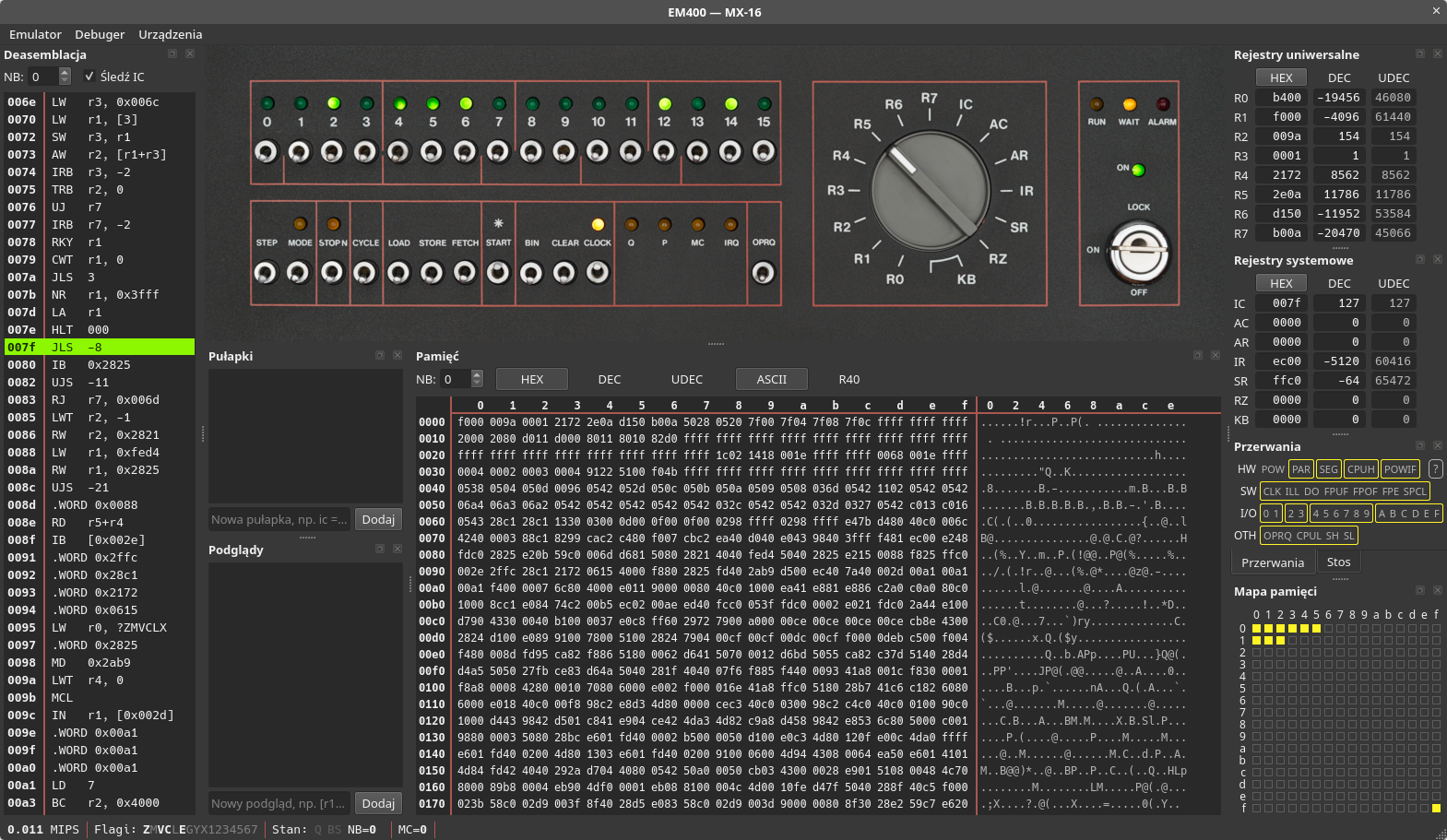Flip data key switch 0
Screen dimensions: 1447x840
[x=267, y=151]
